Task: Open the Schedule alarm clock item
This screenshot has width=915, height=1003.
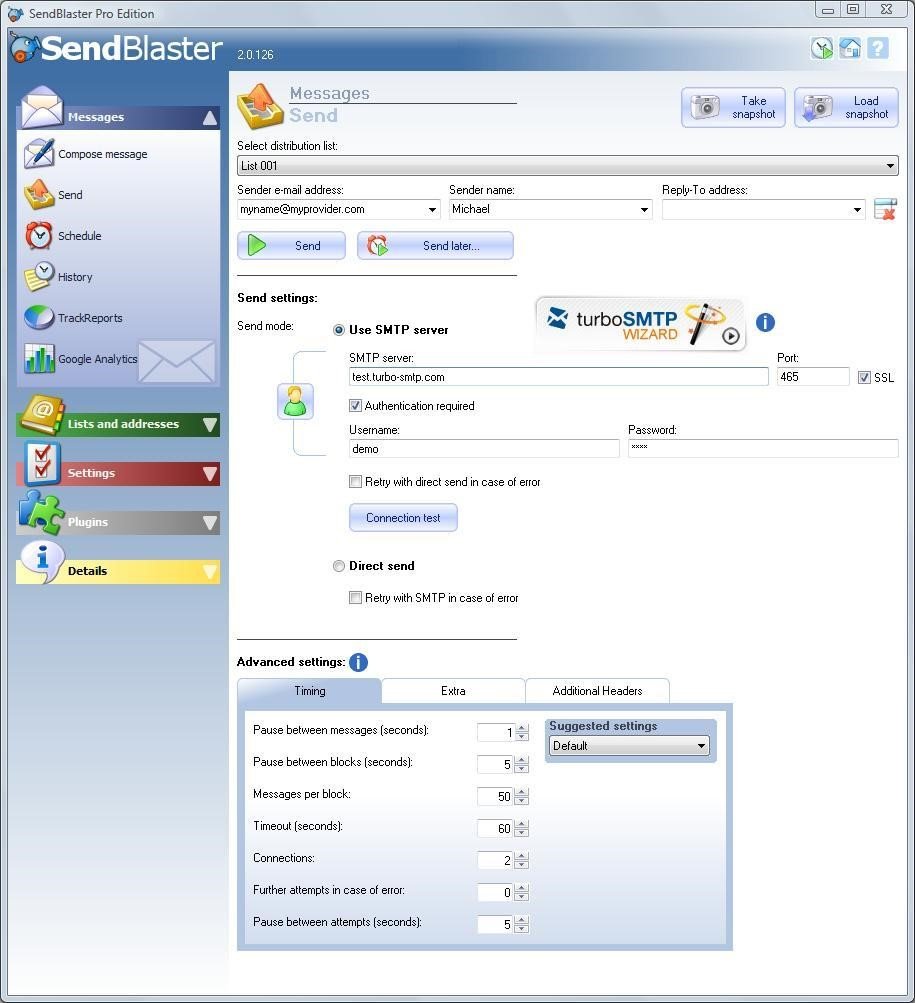Action: (63, 236)
